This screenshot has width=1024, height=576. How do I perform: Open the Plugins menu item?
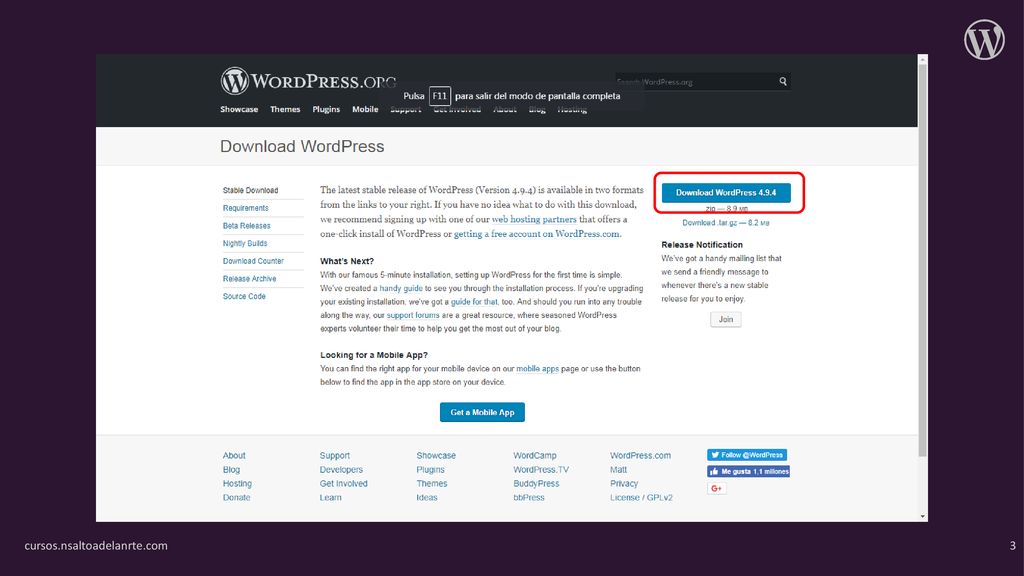click(x=326, y=109)
